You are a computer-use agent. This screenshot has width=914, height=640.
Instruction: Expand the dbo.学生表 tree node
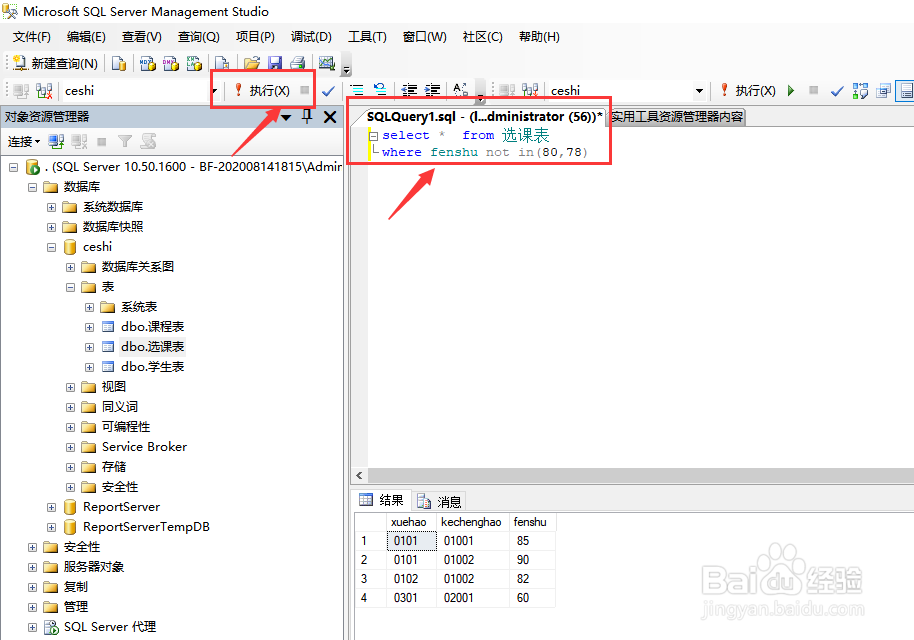click(90, 366)
